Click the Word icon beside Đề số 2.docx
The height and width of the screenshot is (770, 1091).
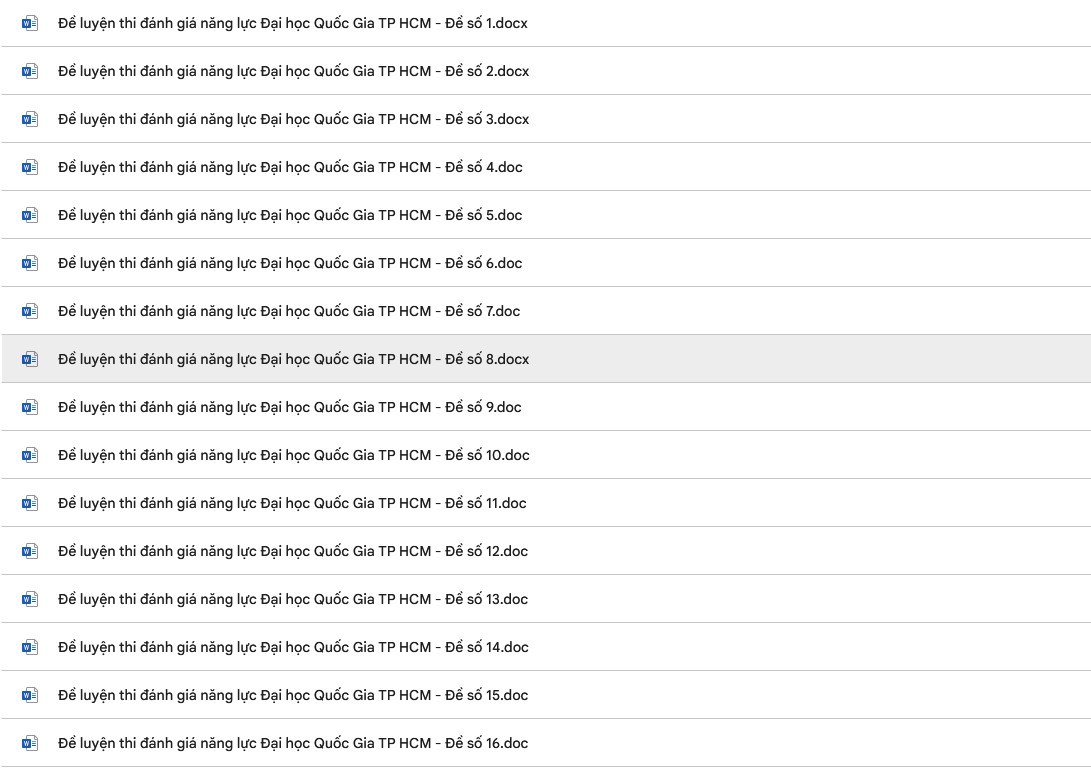tap(30, 72)
